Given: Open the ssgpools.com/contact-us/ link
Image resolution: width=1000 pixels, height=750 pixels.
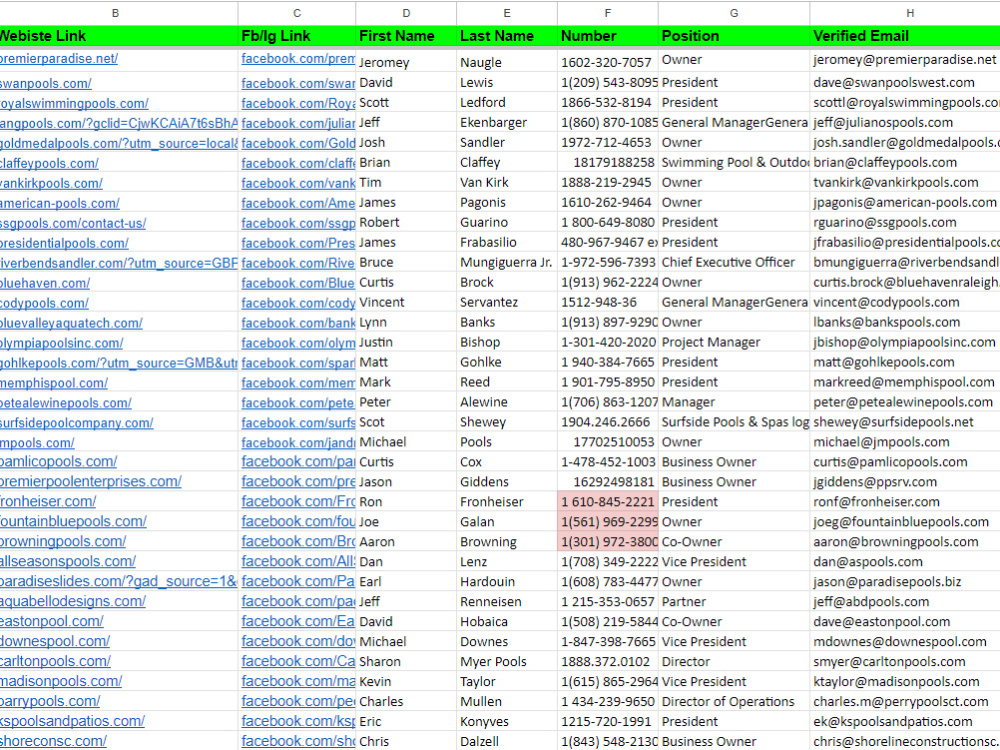Looking at the screenshot, I should 73,224.
